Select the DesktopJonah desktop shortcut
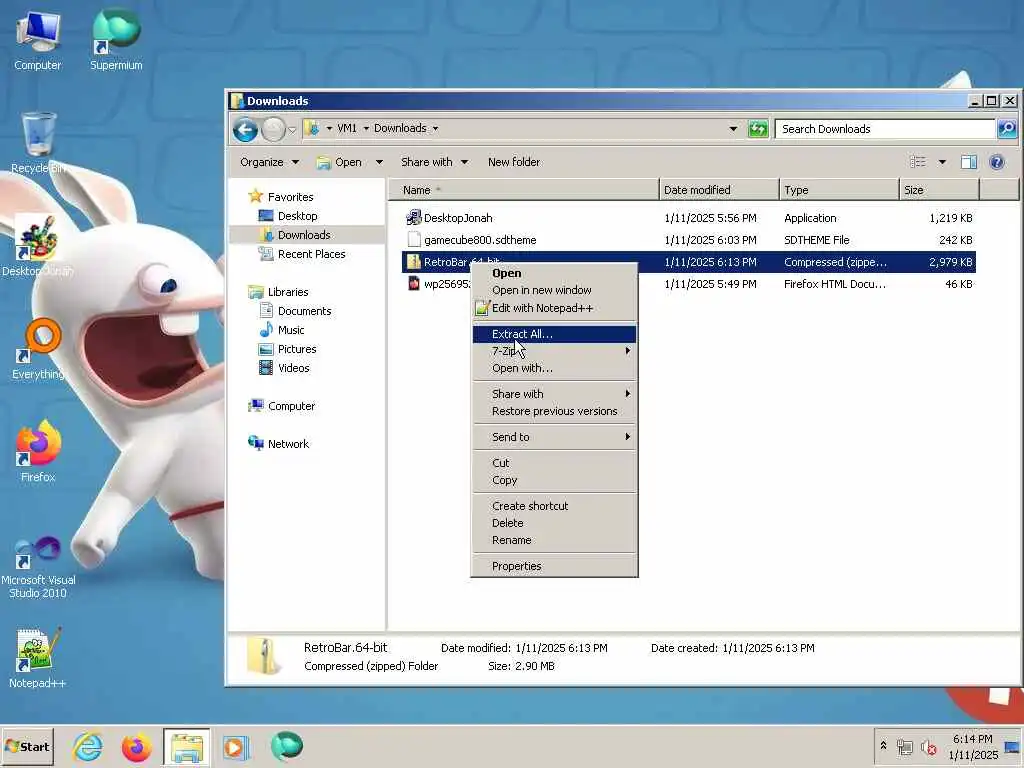1024x768 pixels. (x=37, y=246)
